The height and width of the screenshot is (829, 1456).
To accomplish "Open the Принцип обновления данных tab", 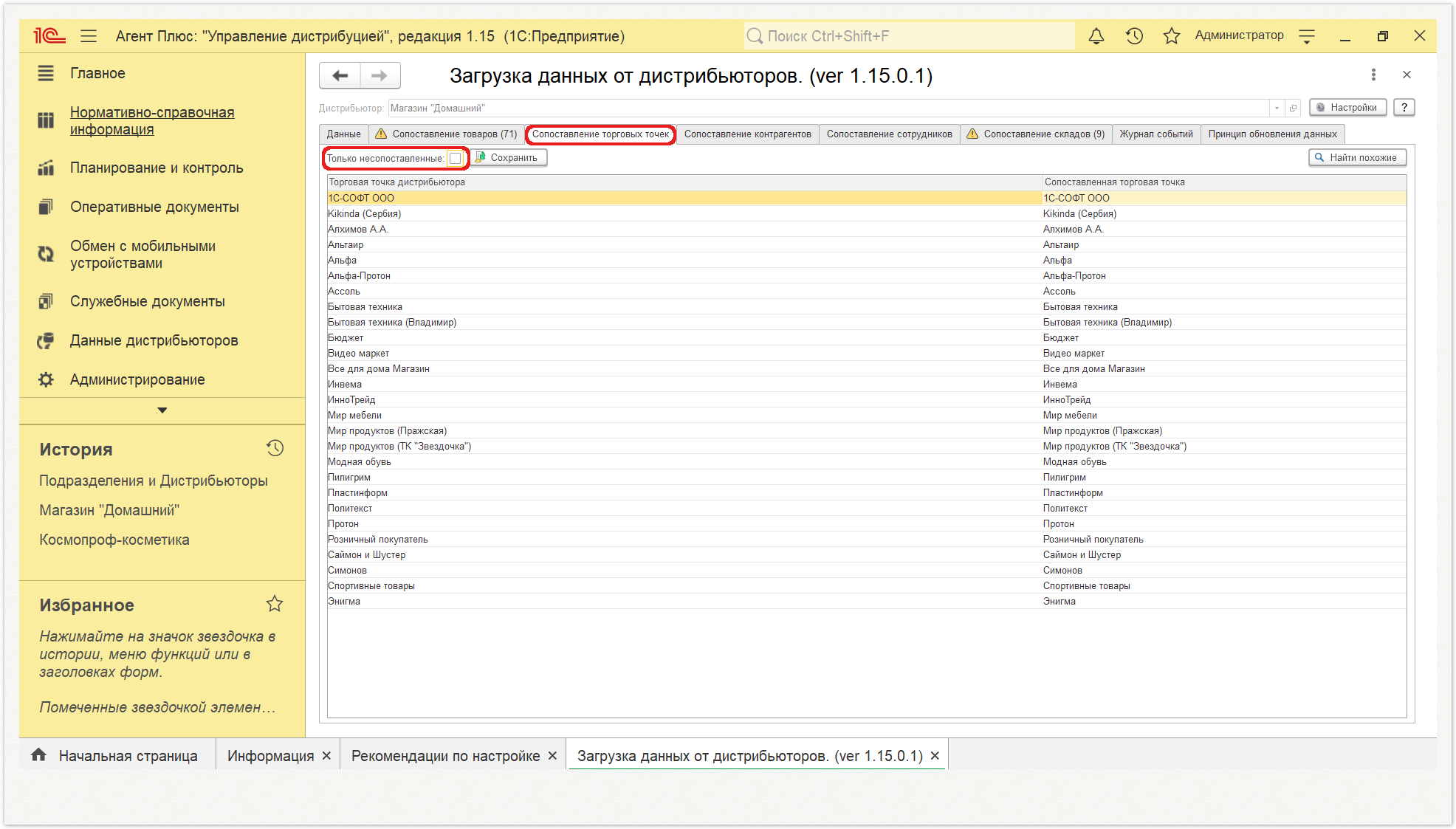I will pos(1272,134).
